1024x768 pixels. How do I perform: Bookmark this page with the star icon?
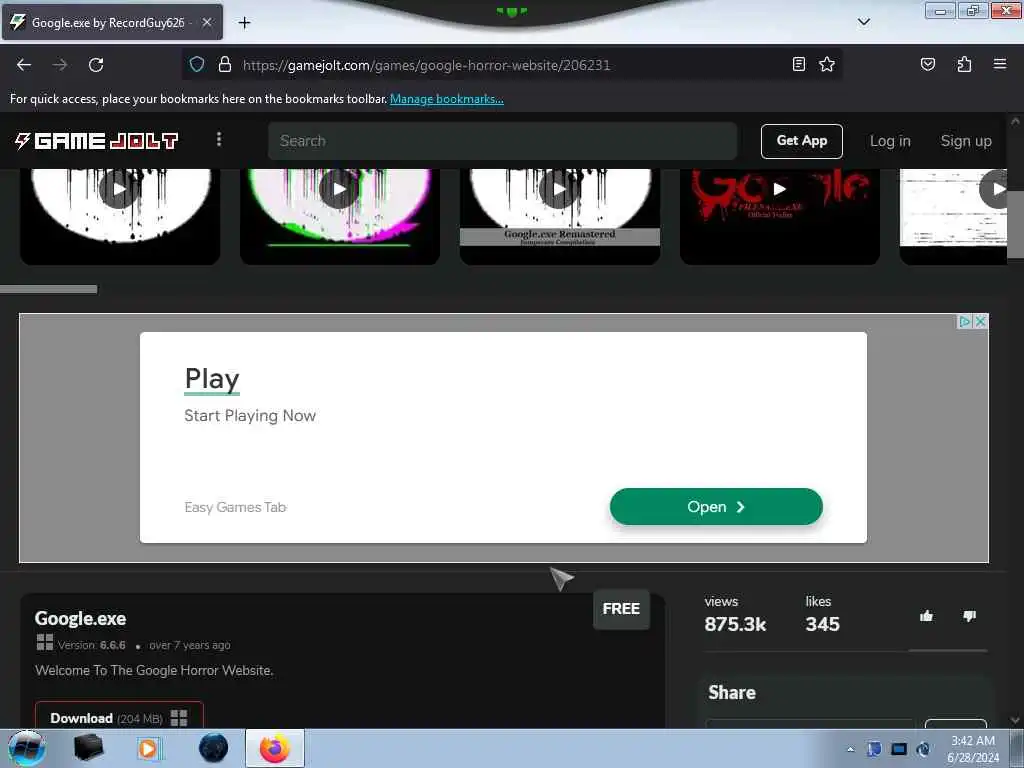point(827,64)
